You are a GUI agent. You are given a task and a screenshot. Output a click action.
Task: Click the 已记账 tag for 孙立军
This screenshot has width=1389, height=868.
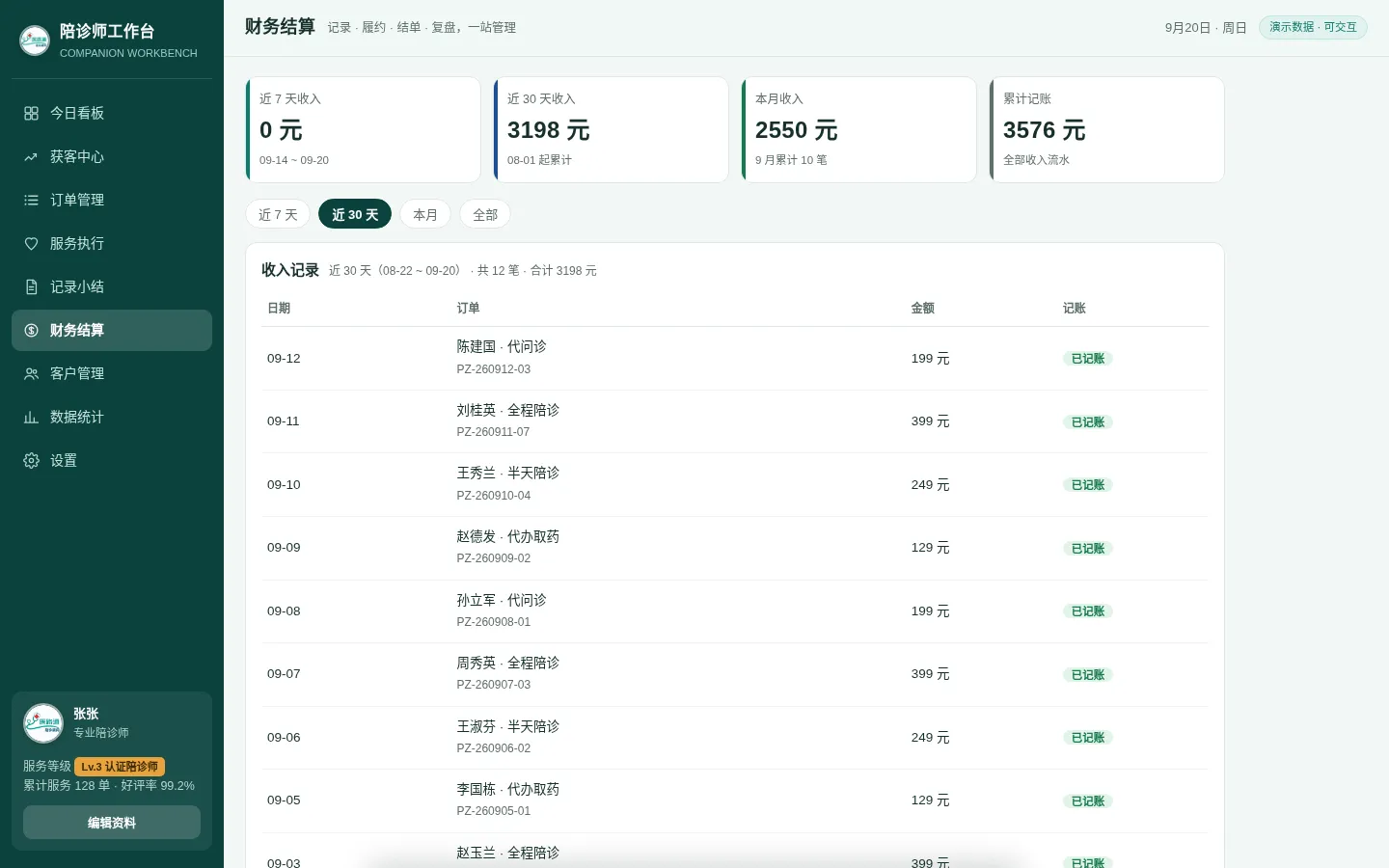(1088, 611)
